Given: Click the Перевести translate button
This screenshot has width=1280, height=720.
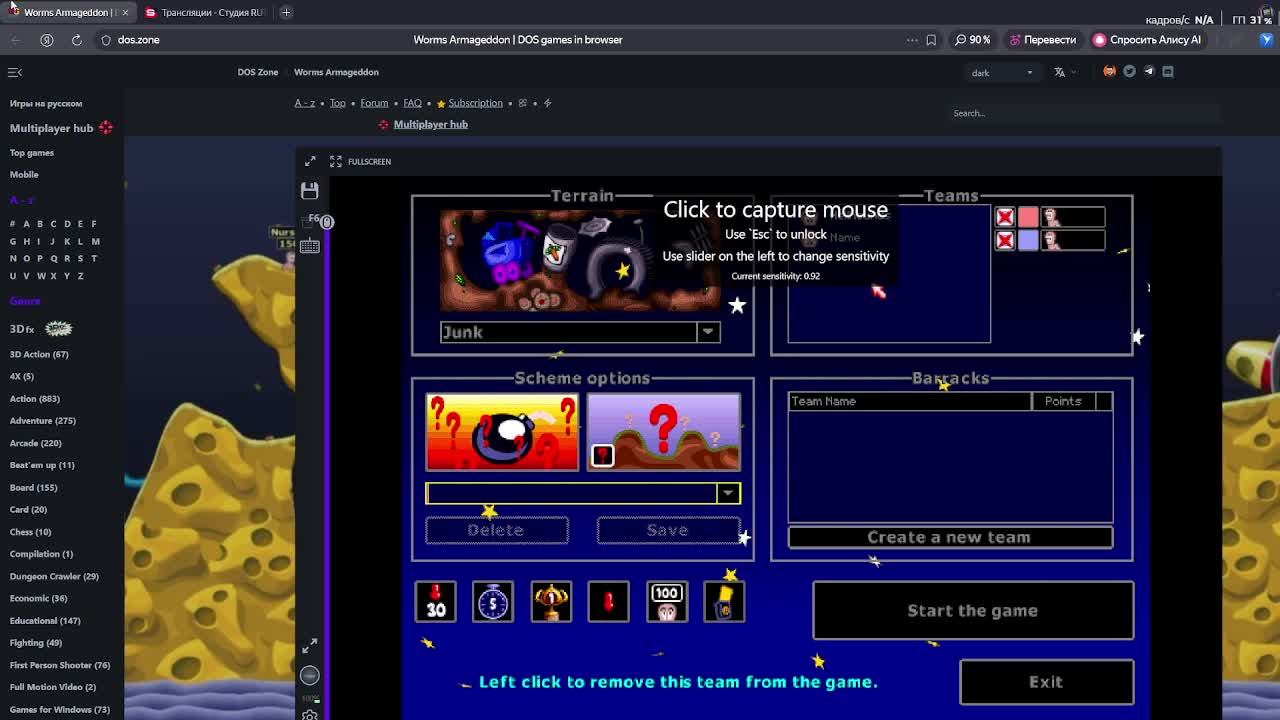Looking at the screenshot, I should pos(1043,40).
